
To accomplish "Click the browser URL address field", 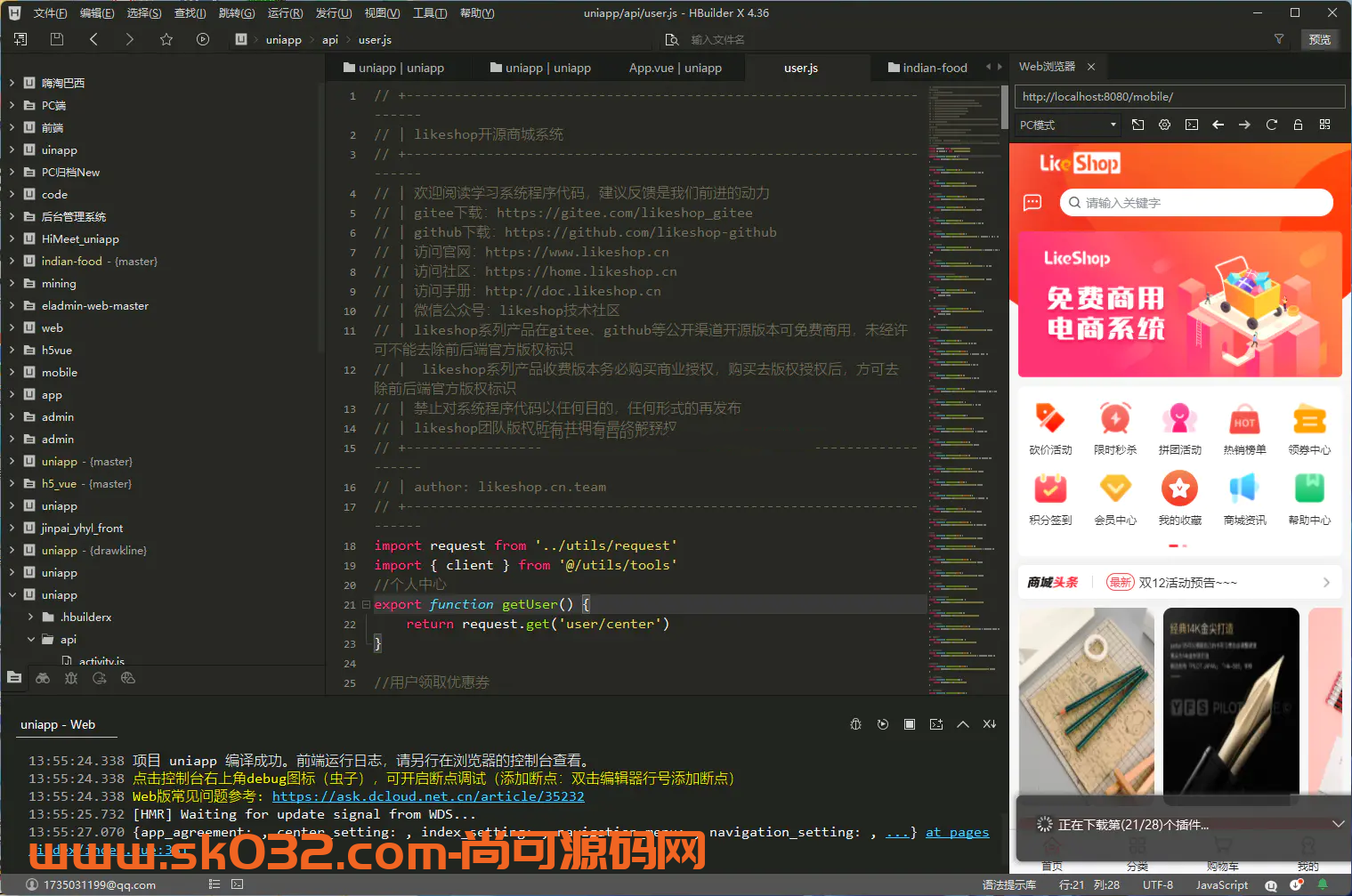I will (x=1179, y=96).
